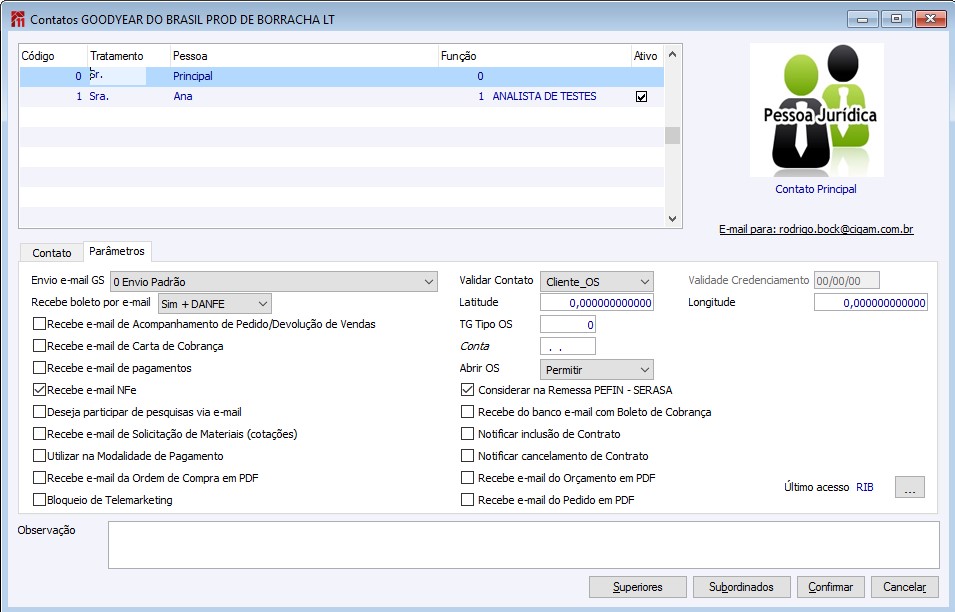
Task: Expand Recebe boleto por e-mail combo box
Action: (215, 303)
